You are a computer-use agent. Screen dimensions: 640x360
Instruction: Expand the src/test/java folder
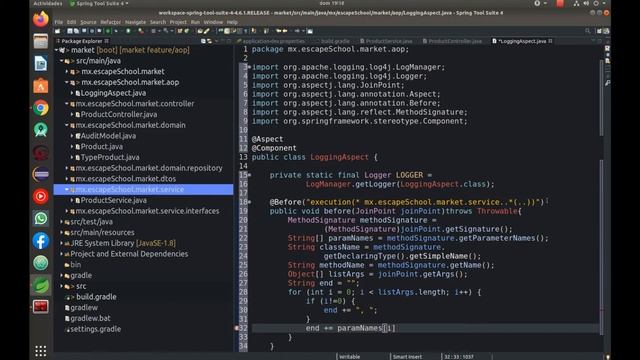tap(62, 222)
